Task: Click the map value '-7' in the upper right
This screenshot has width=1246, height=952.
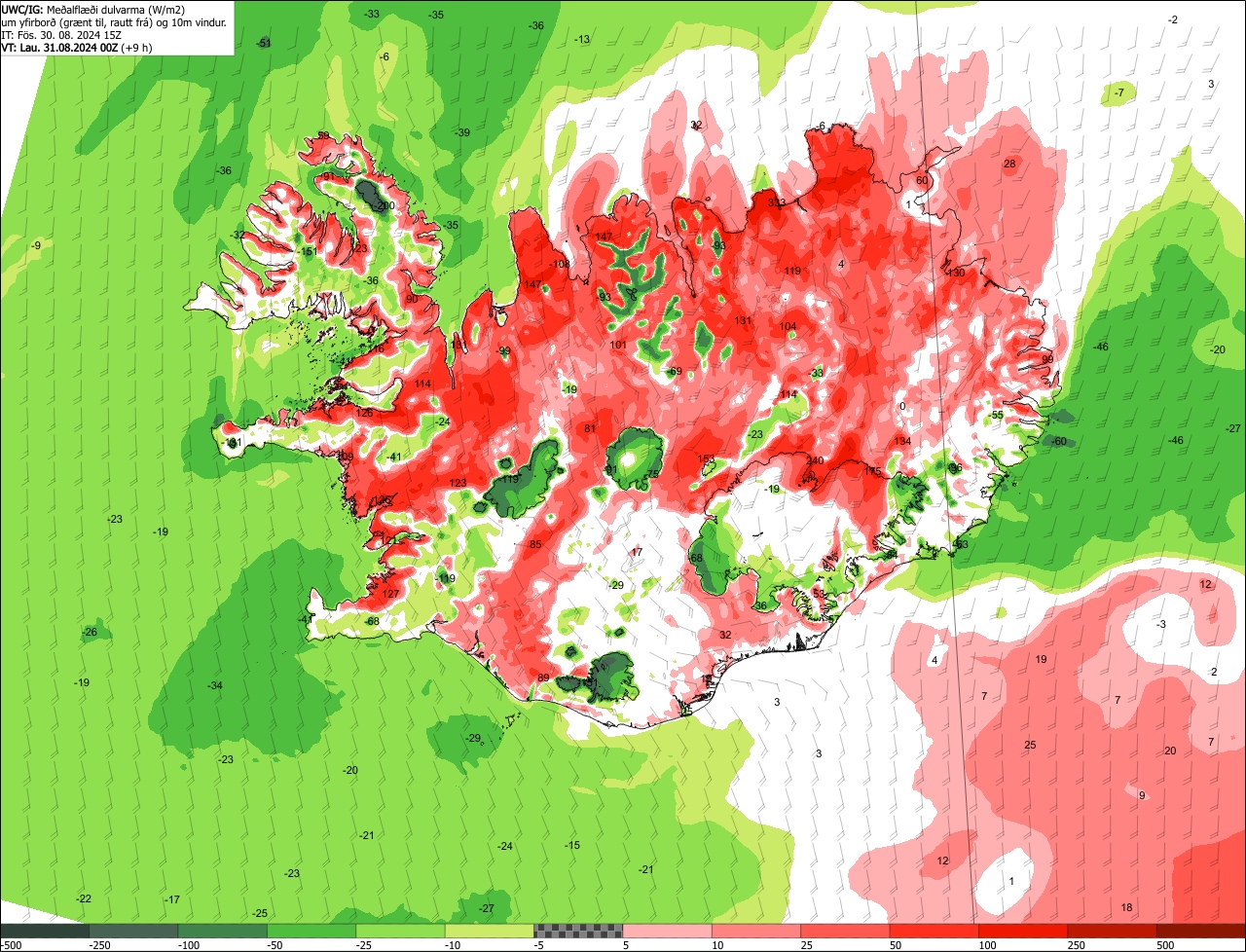Action: pos(1119,92)
